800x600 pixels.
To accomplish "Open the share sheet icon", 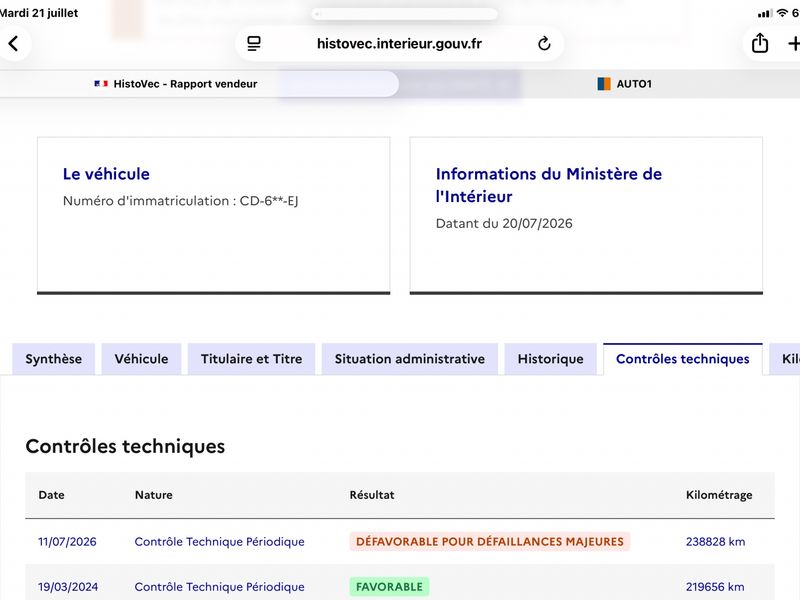I will click(760, 43).
